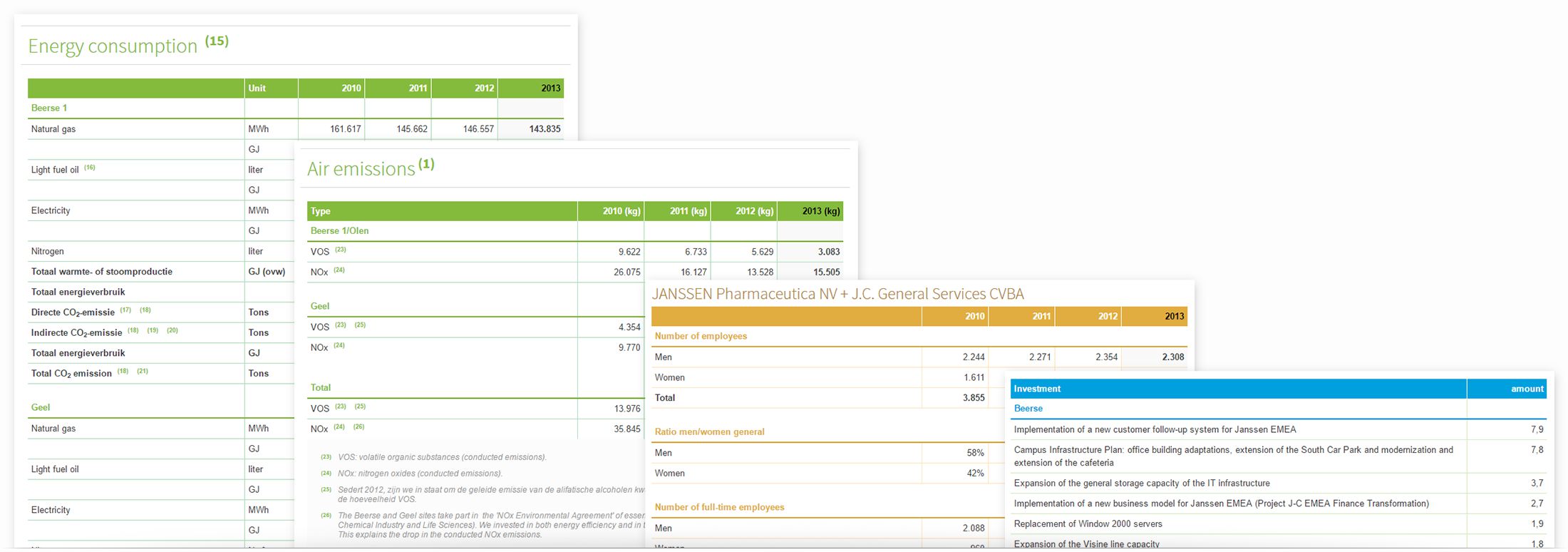This screenshot has height=552, width=1568.
Task: Select the 'Geel' section in Energy consumption table
Action: [x=41, y=408]
